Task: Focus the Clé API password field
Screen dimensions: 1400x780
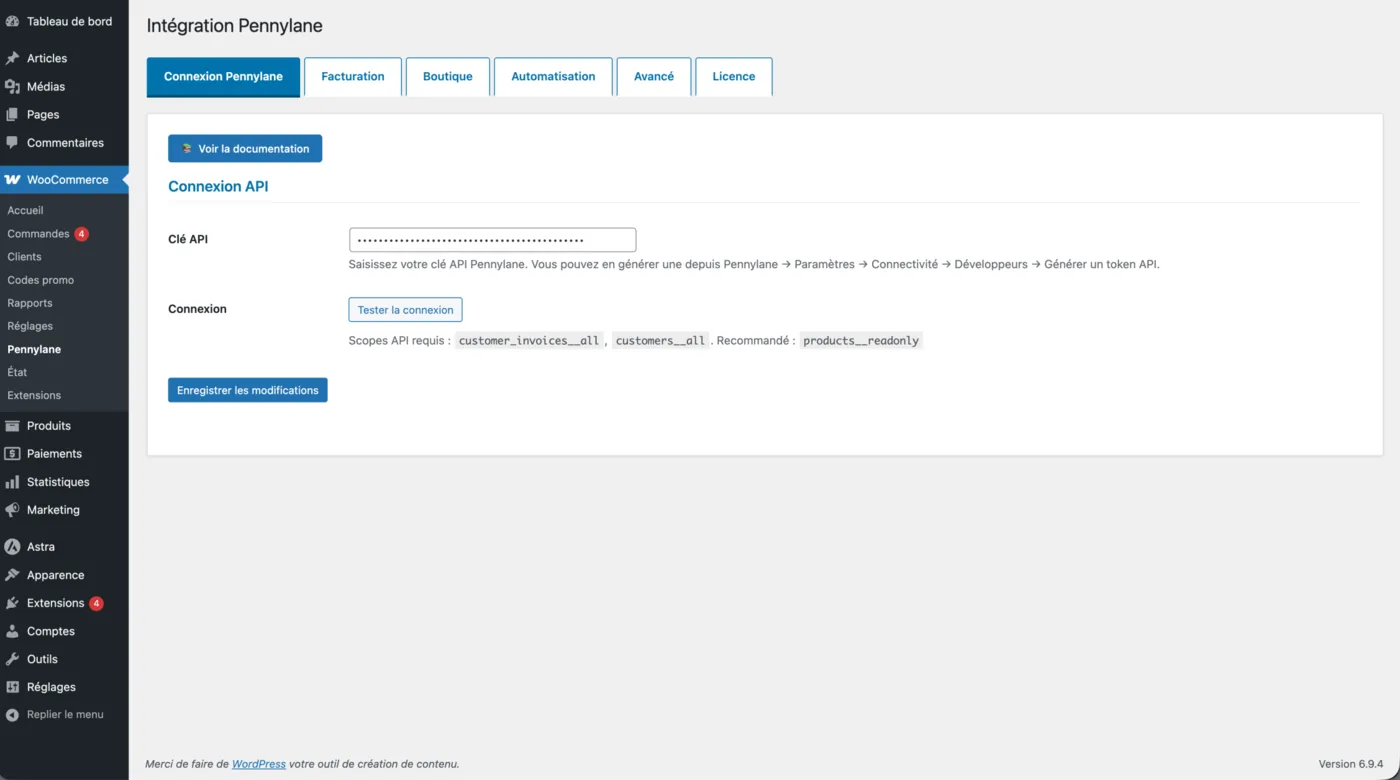Action: click(492, 240)
